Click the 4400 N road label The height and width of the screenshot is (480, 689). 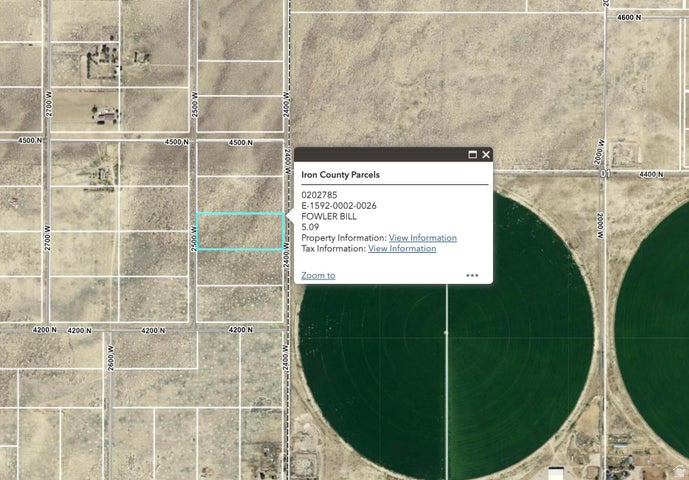[x=651, y=175]
